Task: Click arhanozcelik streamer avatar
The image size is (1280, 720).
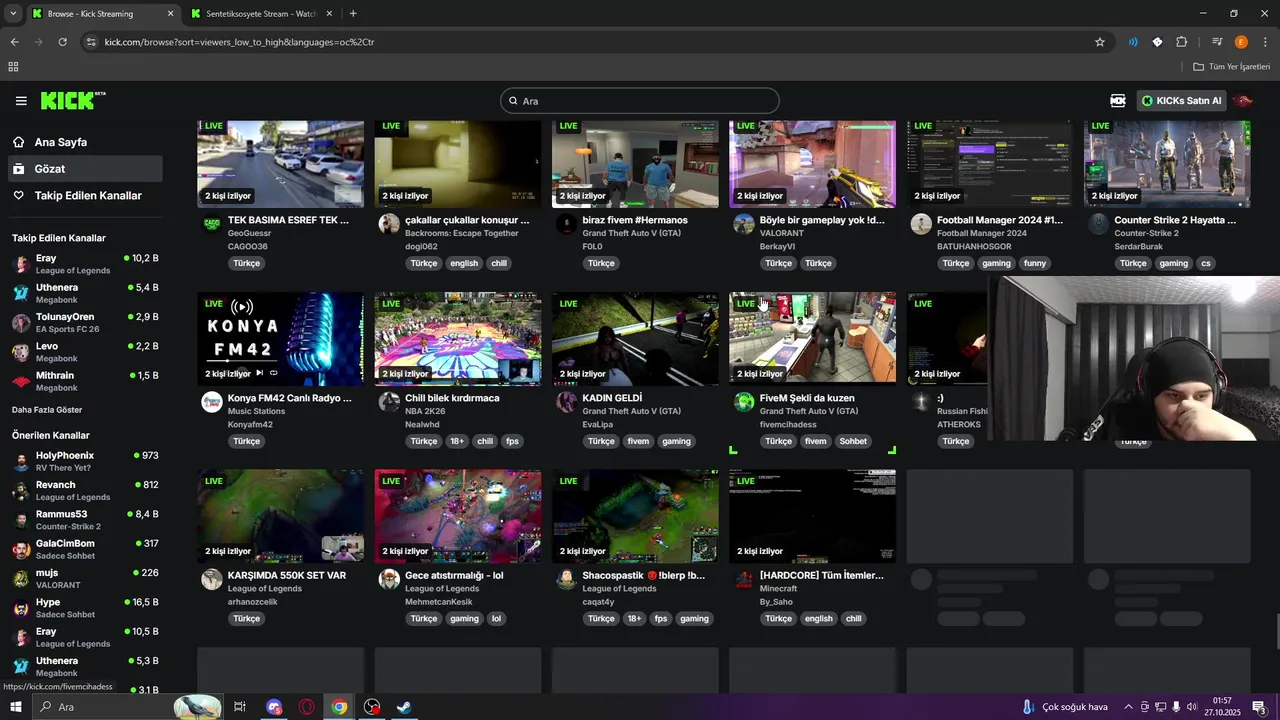Action: point(212,580)
